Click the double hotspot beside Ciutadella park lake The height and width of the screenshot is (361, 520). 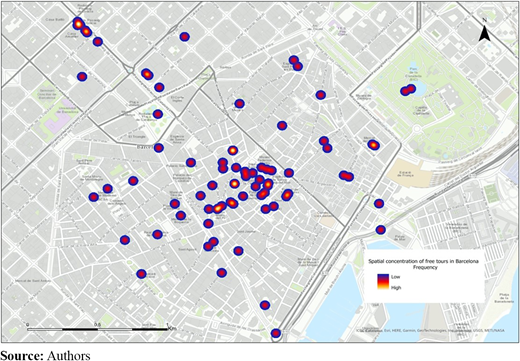[x=408, y=90]
